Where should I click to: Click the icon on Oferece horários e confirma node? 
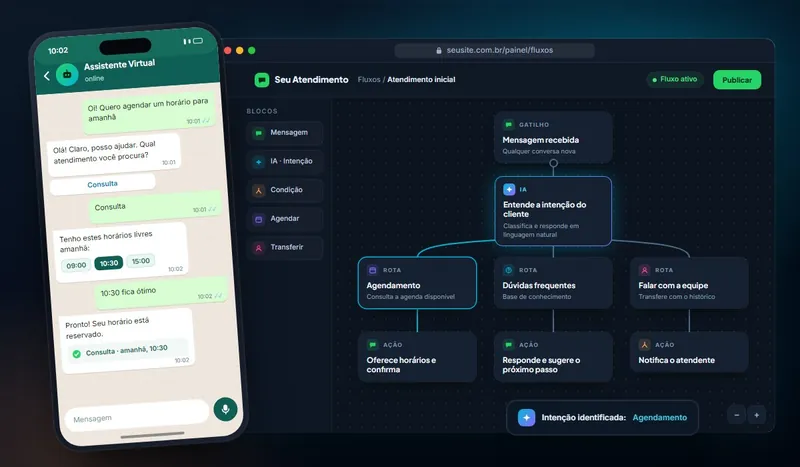point(372,345)
